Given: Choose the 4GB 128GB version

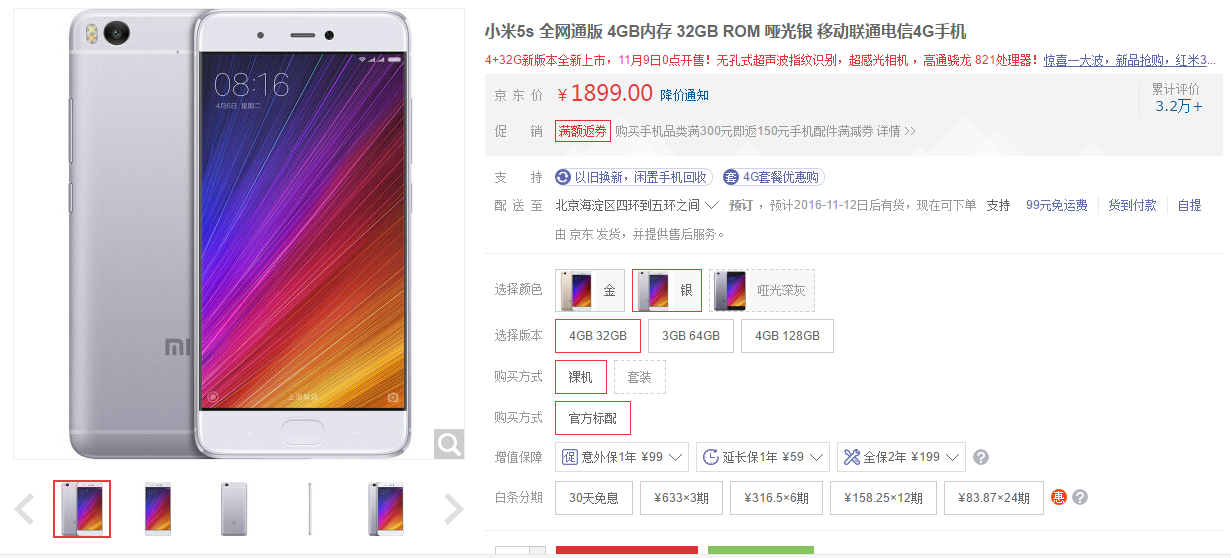Looking at the screenshot, I should pyautogui.click(x=787, y=336).
